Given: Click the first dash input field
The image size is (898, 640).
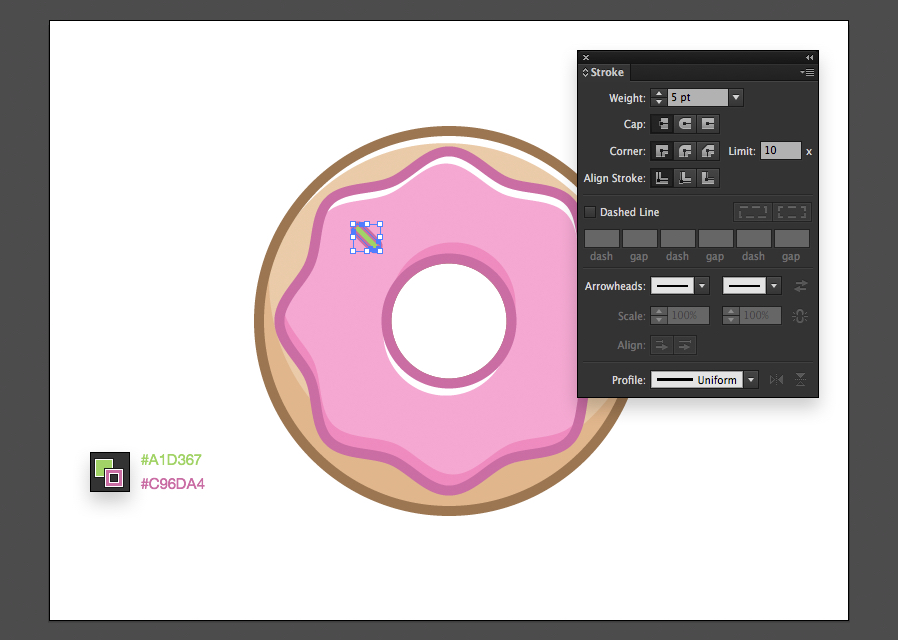Looking at the screenshot, I should click(602, 238).
